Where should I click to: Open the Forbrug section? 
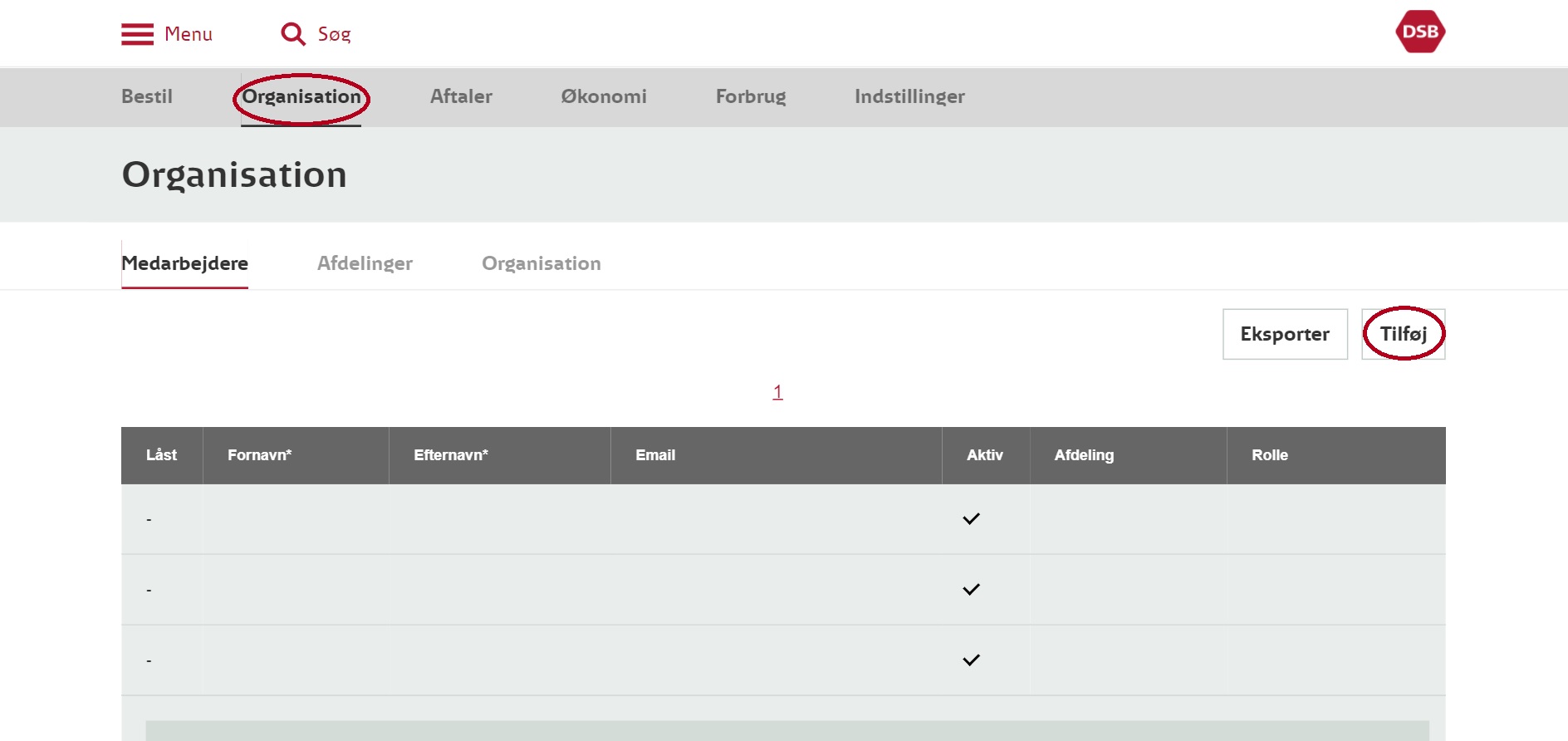click(x=751, y=96)
